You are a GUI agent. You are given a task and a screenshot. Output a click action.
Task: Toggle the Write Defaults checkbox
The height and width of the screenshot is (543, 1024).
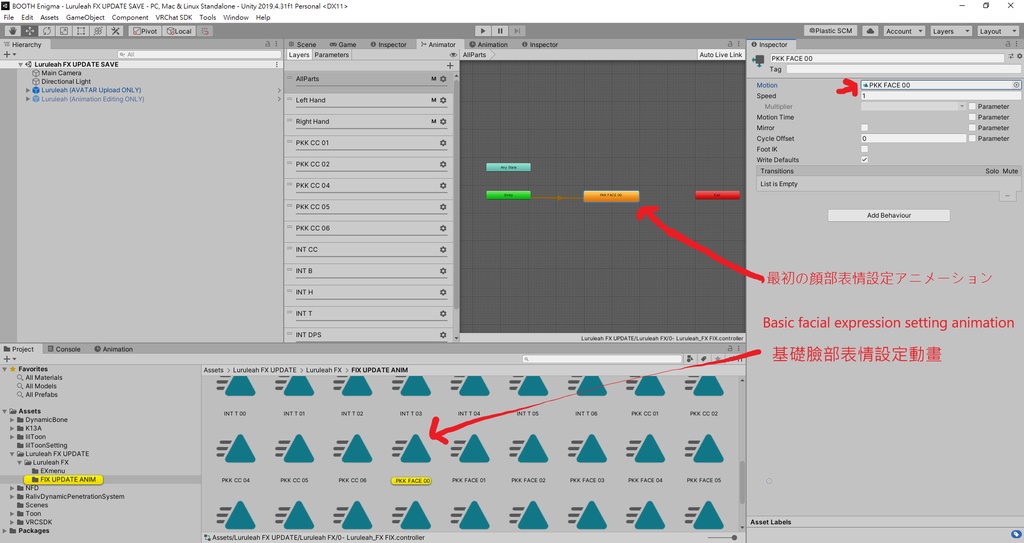click(x=864, y=159)
